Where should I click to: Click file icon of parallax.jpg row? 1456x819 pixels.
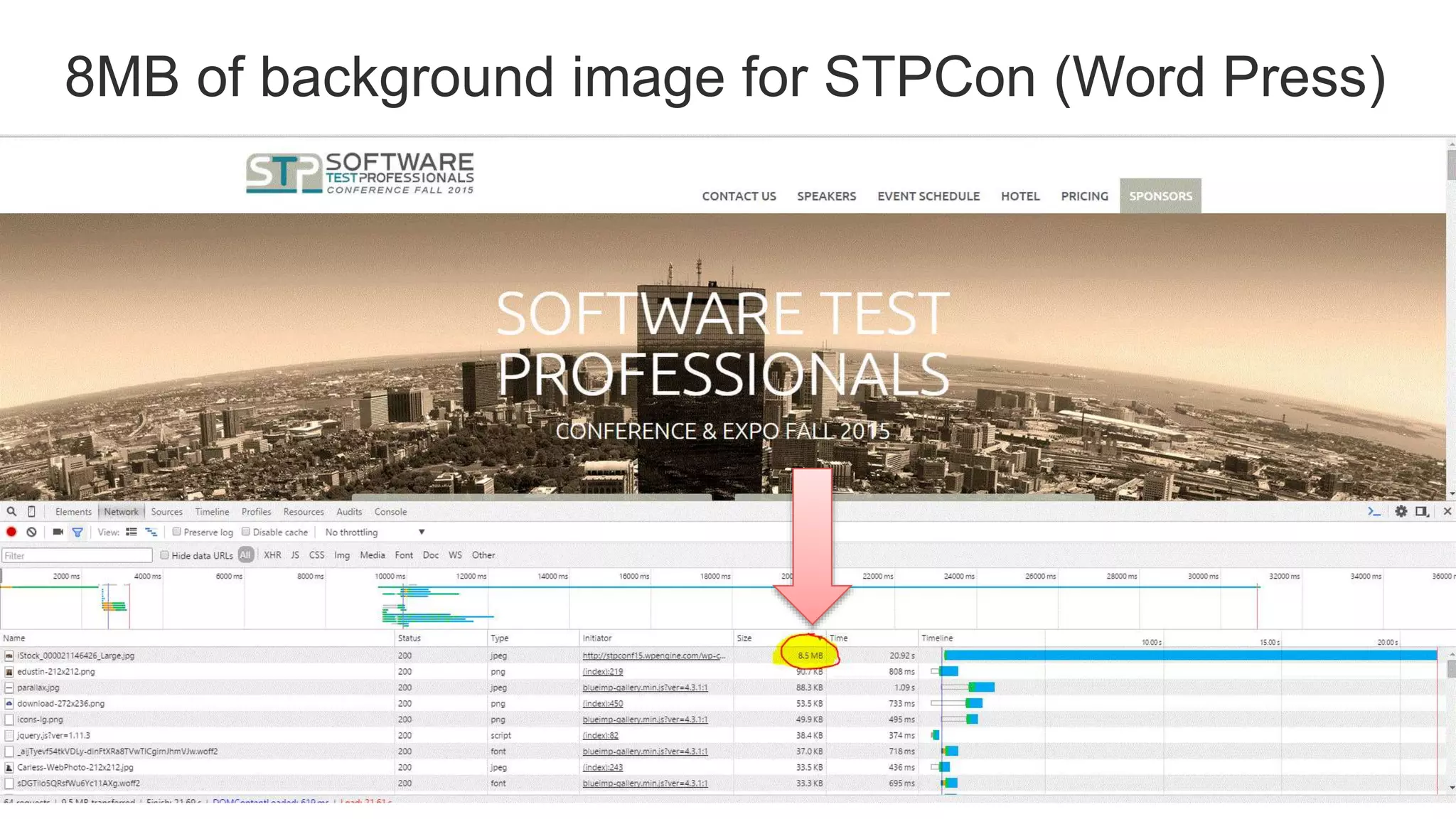(x=9, y=687)
